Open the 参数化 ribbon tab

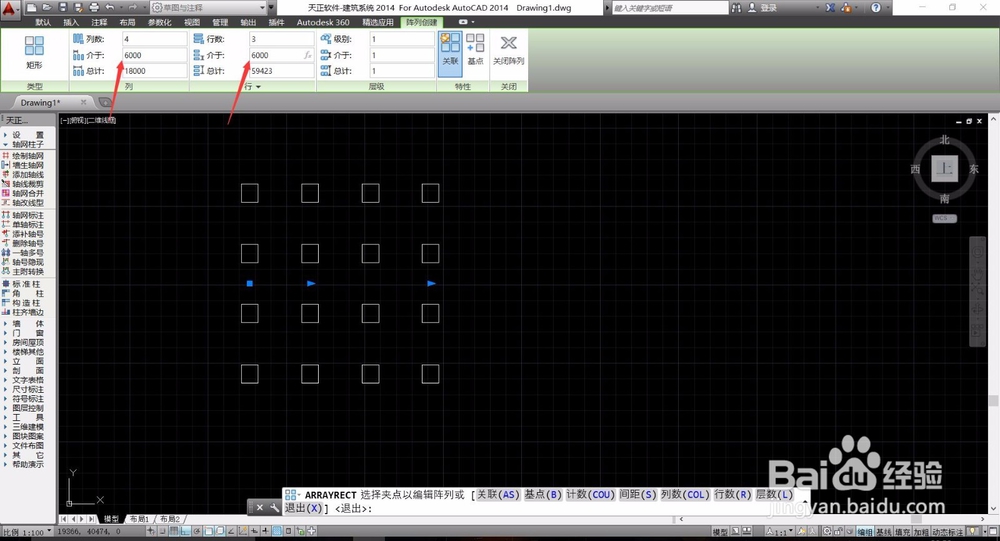point(159,22)
